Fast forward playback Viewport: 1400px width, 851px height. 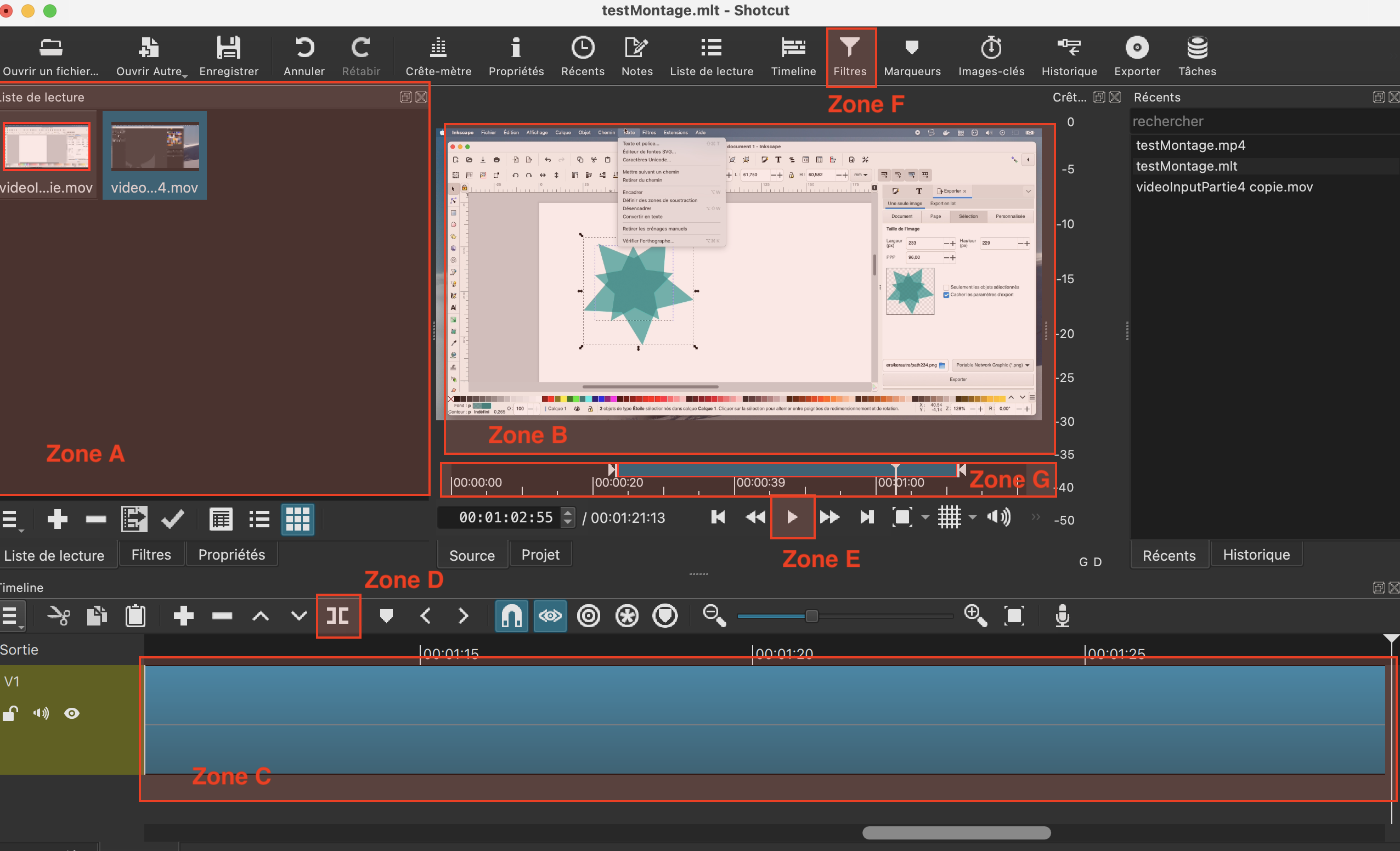(829, 517)
